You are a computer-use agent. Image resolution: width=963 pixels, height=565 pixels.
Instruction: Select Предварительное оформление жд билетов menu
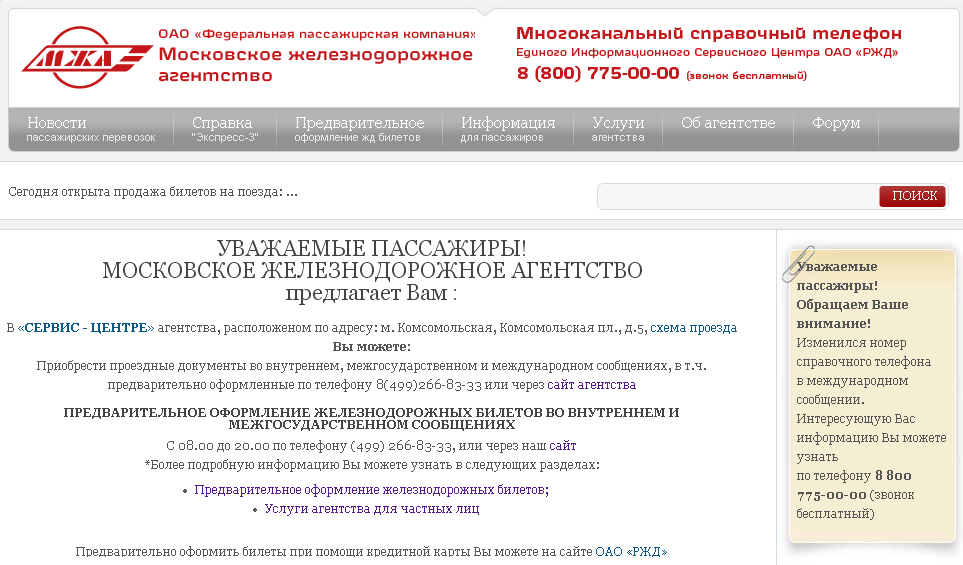pyautogui.click(x=359, y=129)
